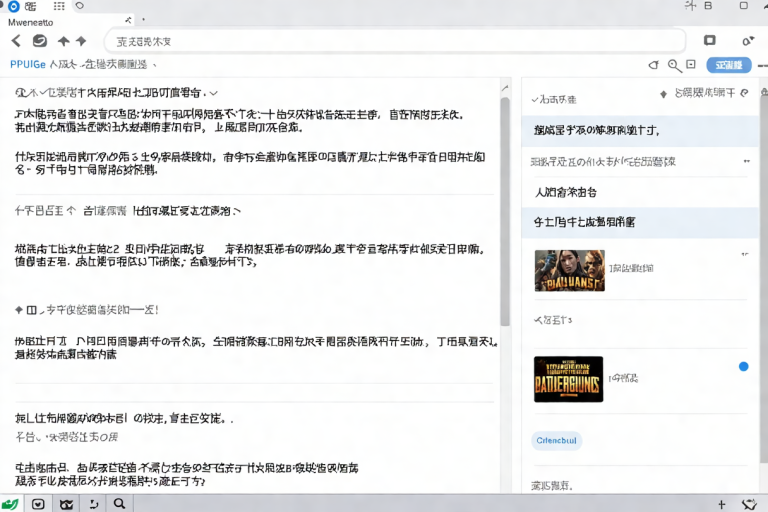Image resolution: width=768 pixels, height=512 pixels.
Task: Select the first highlighted row in right panel
Action: (640, 131)
